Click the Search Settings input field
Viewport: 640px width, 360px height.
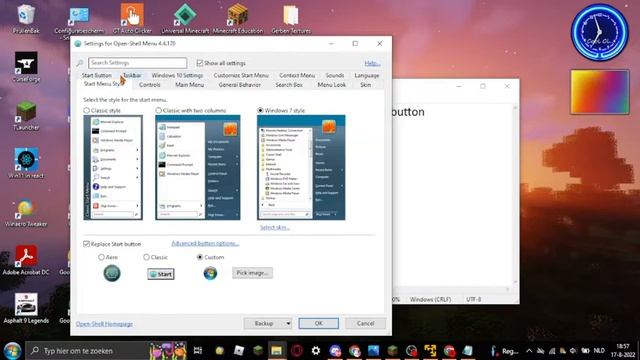138,63
